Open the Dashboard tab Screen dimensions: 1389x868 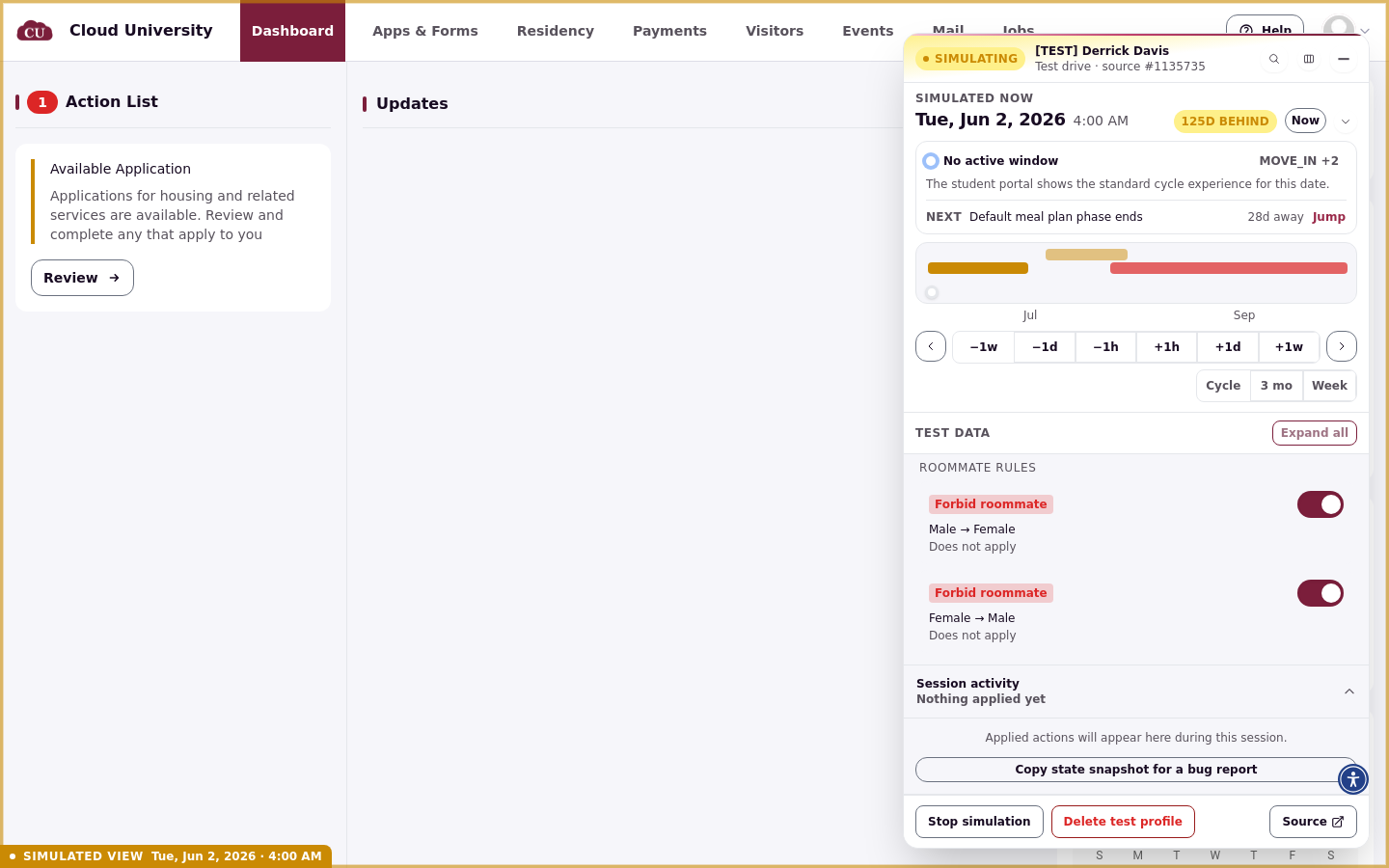coord(292,31)
